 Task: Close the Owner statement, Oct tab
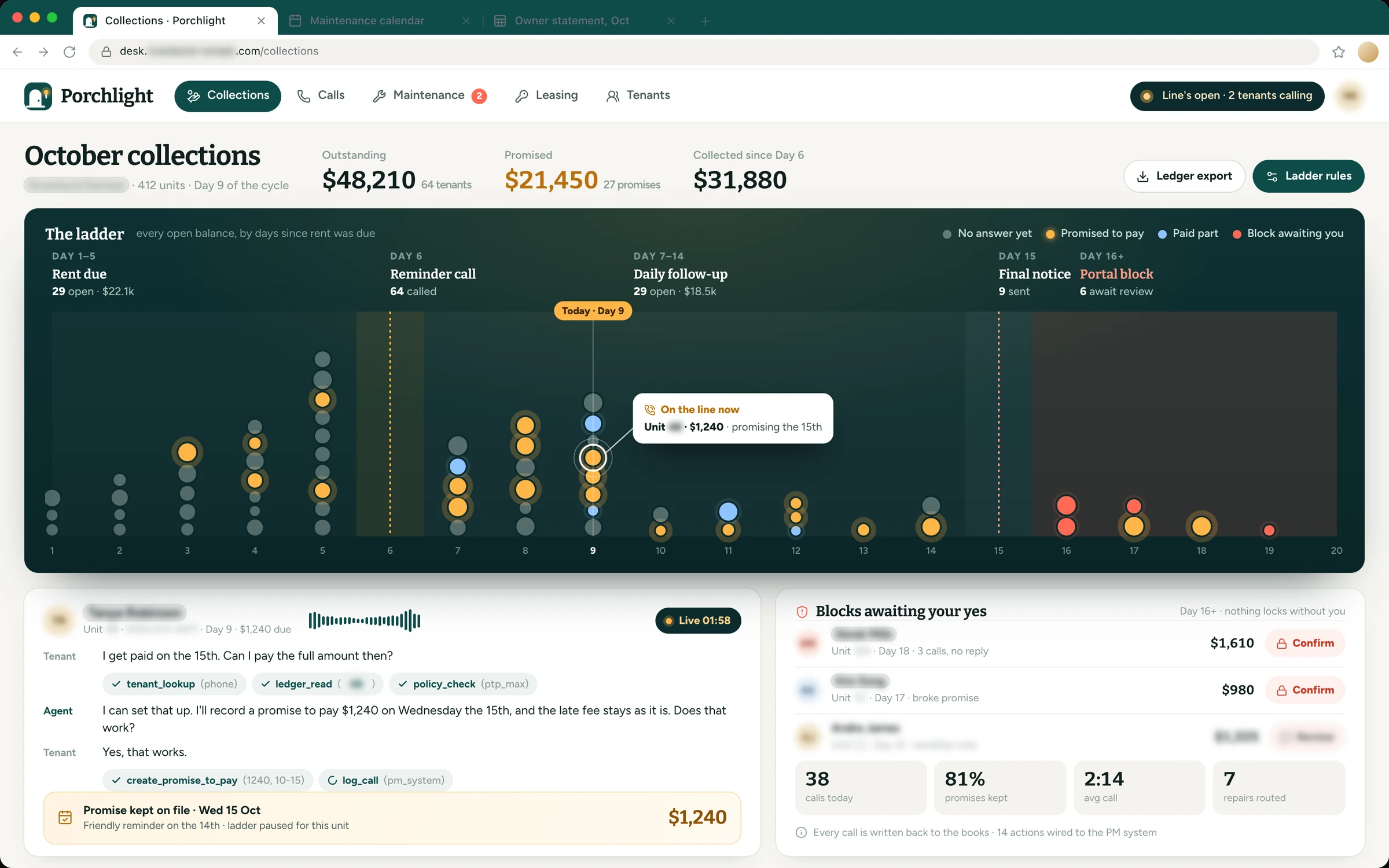pyautogui.click(x=671, y=21)
